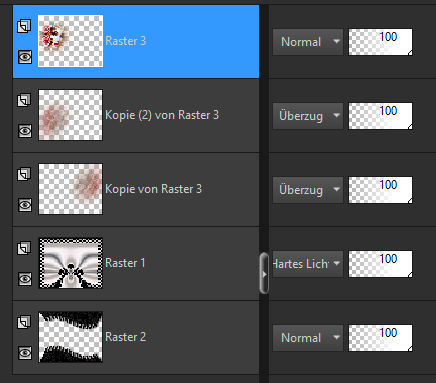Open the Normal blend mode dropdown of Raster 2
Screen dimensions: 436x383
pyautogui.click(x=308, y=338)
